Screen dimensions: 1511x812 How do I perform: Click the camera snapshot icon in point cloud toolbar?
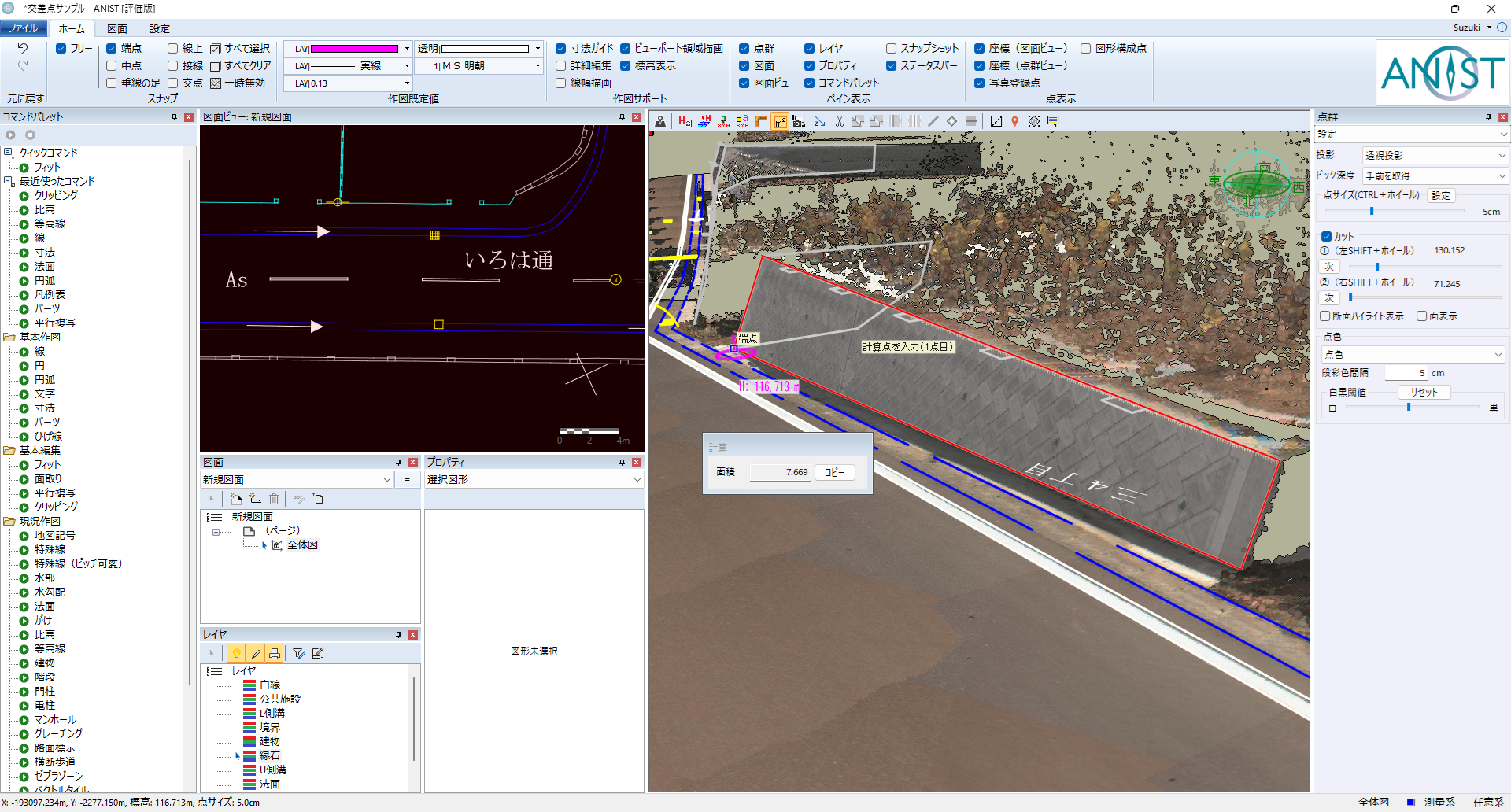(x=799, y=121)
